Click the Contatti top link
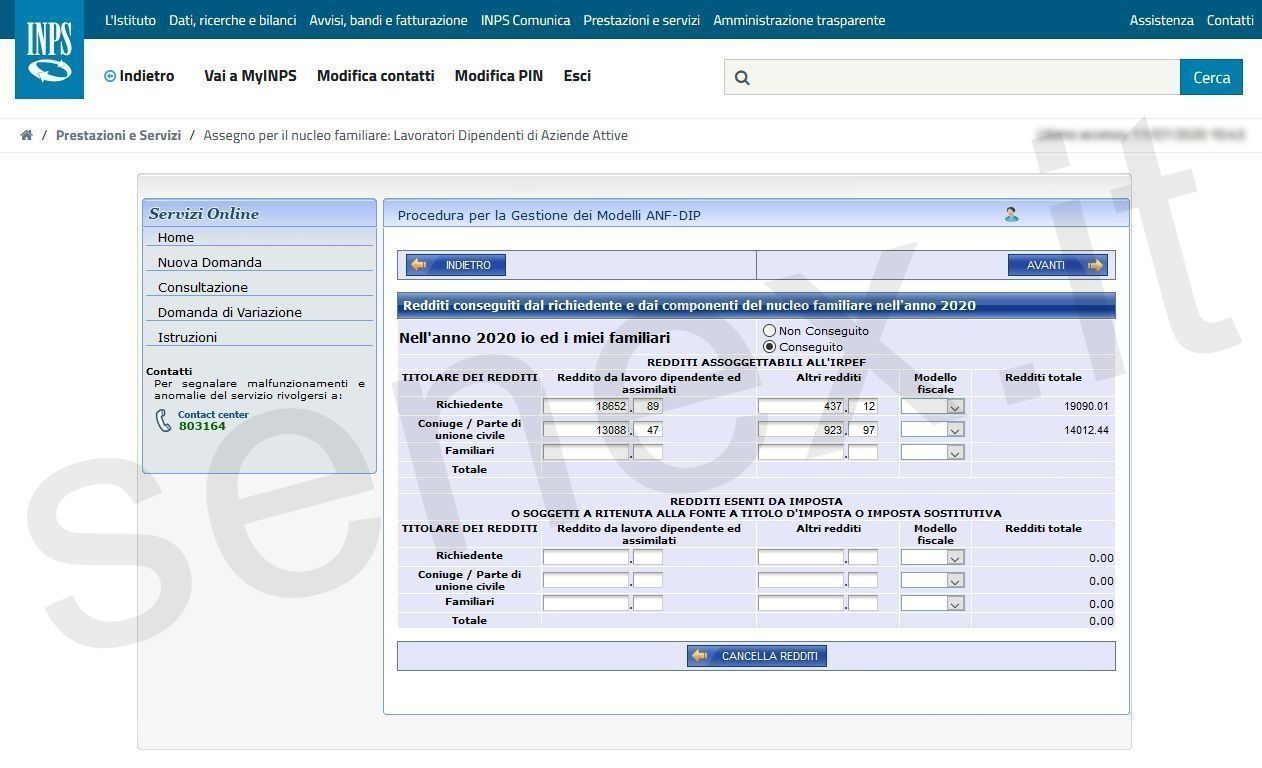 [x=1230, y=20]
